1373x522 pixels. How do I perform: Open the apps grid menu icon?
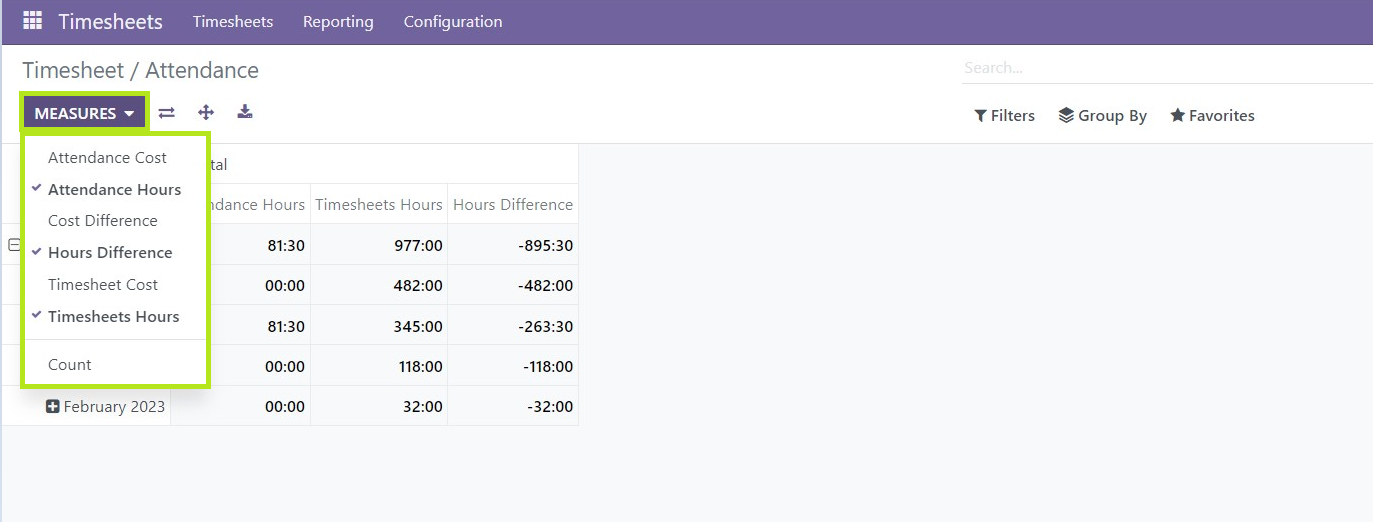(32, 21)
